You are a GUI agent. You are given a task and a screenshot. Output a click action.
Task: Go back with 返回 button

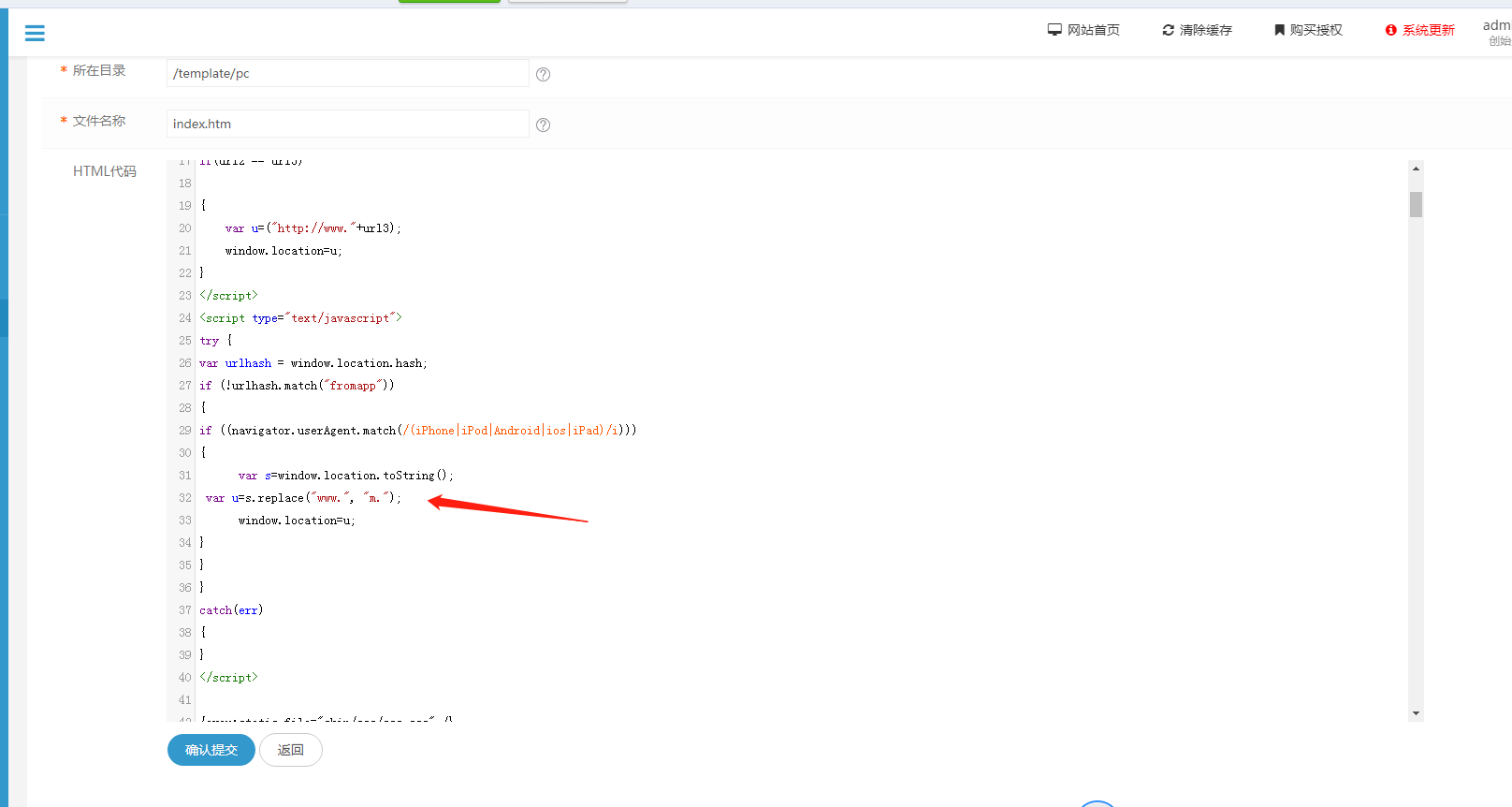tap(291, 750)
